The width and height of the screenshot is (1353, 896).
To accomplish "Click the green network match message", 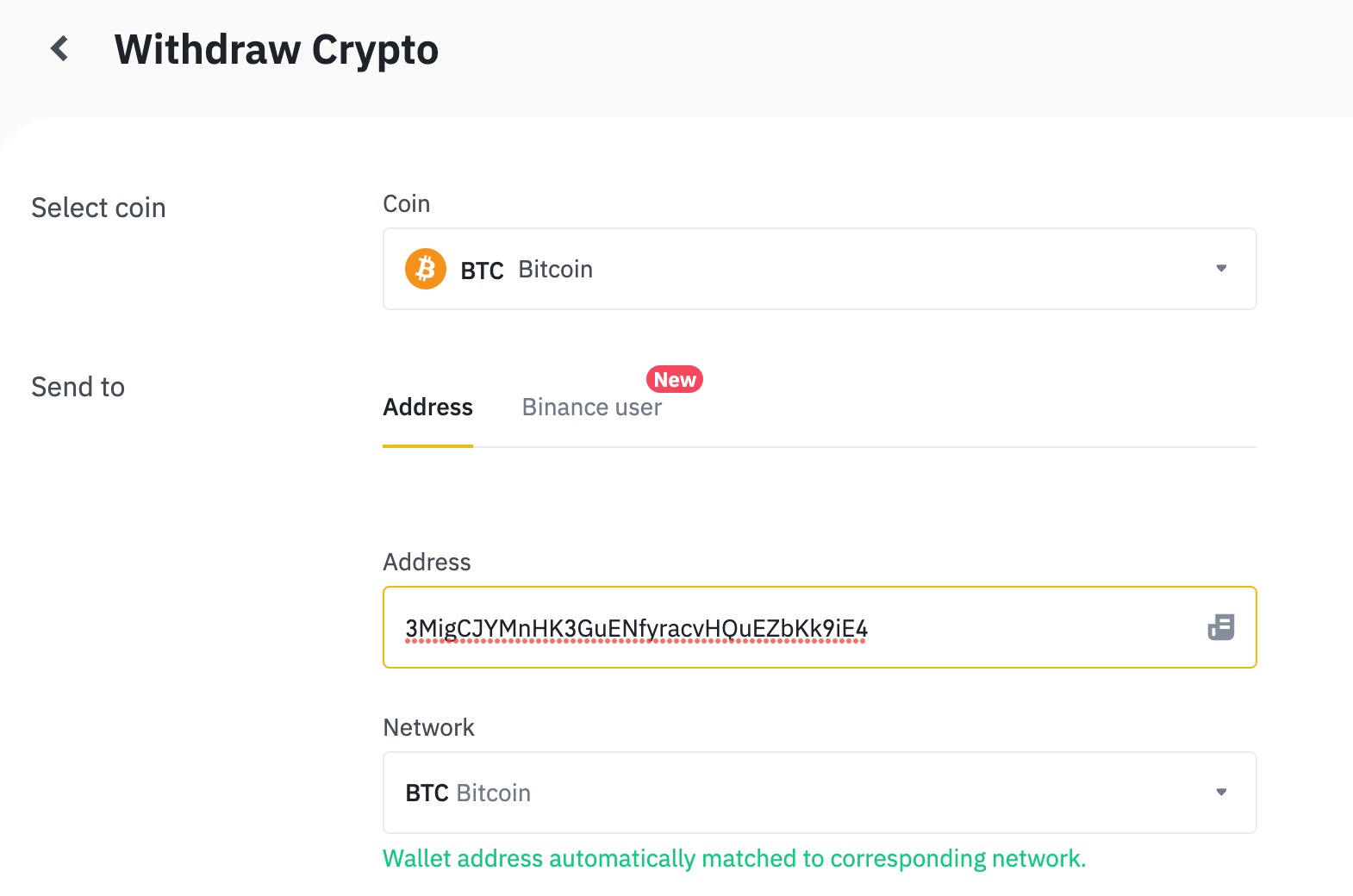I will 733,857.
